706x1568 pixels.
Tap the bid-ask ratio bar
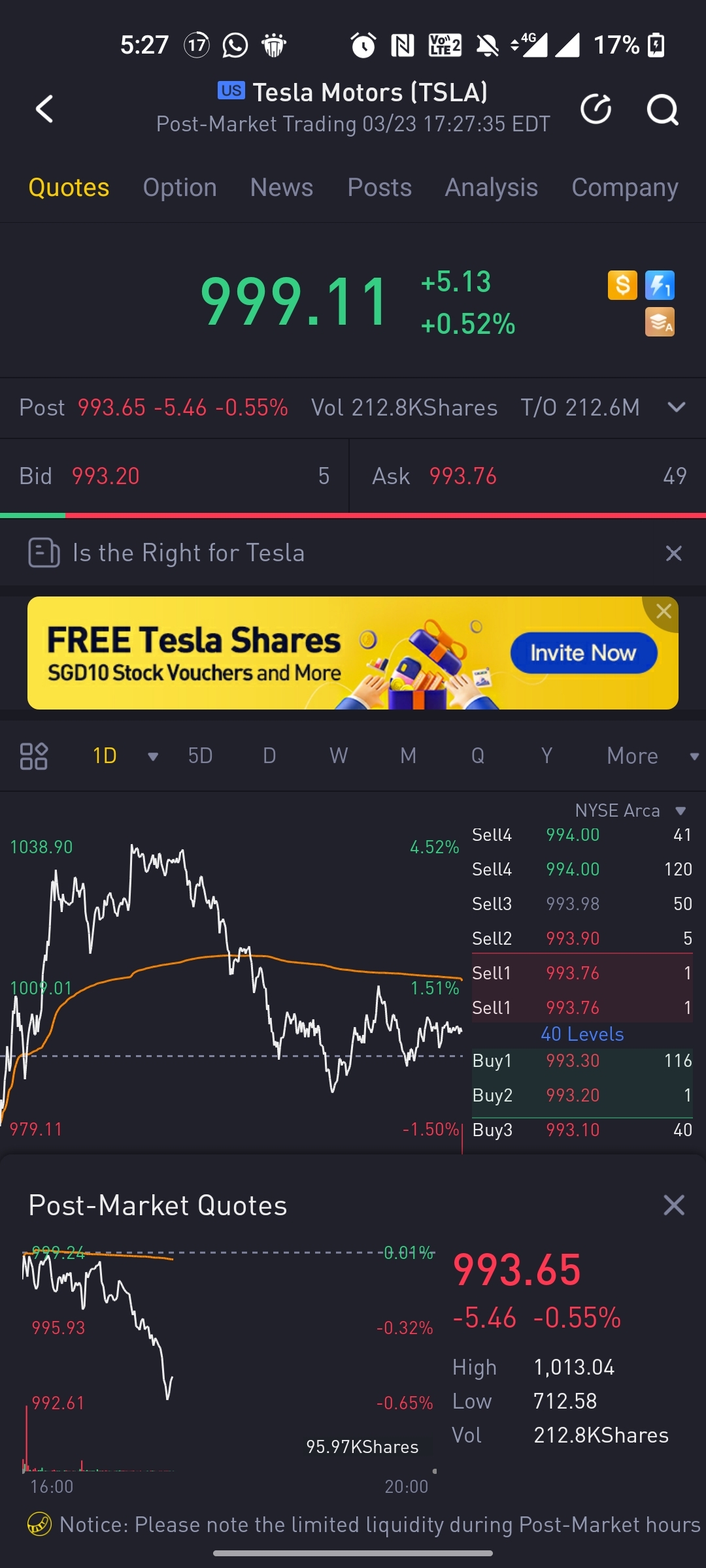(x=353, y=515)
